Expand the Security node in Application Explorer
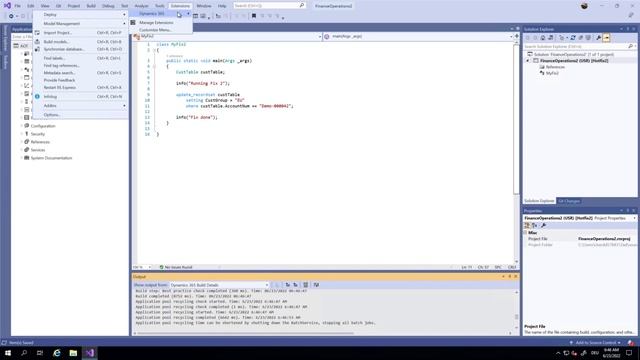The image size is (640, 360). coord(22,134)
